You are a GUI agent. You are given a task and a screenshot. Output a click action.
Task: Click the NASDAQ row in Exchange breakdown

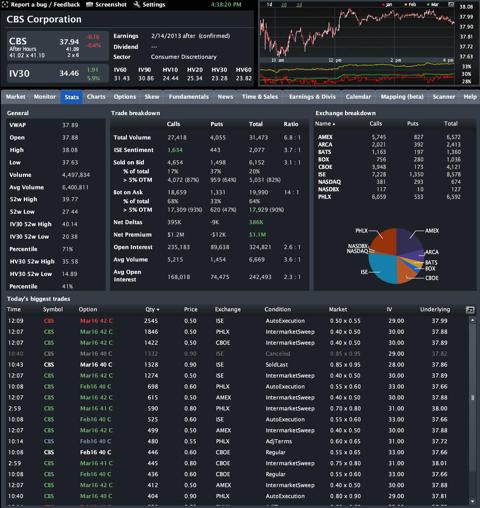point(389,182)
